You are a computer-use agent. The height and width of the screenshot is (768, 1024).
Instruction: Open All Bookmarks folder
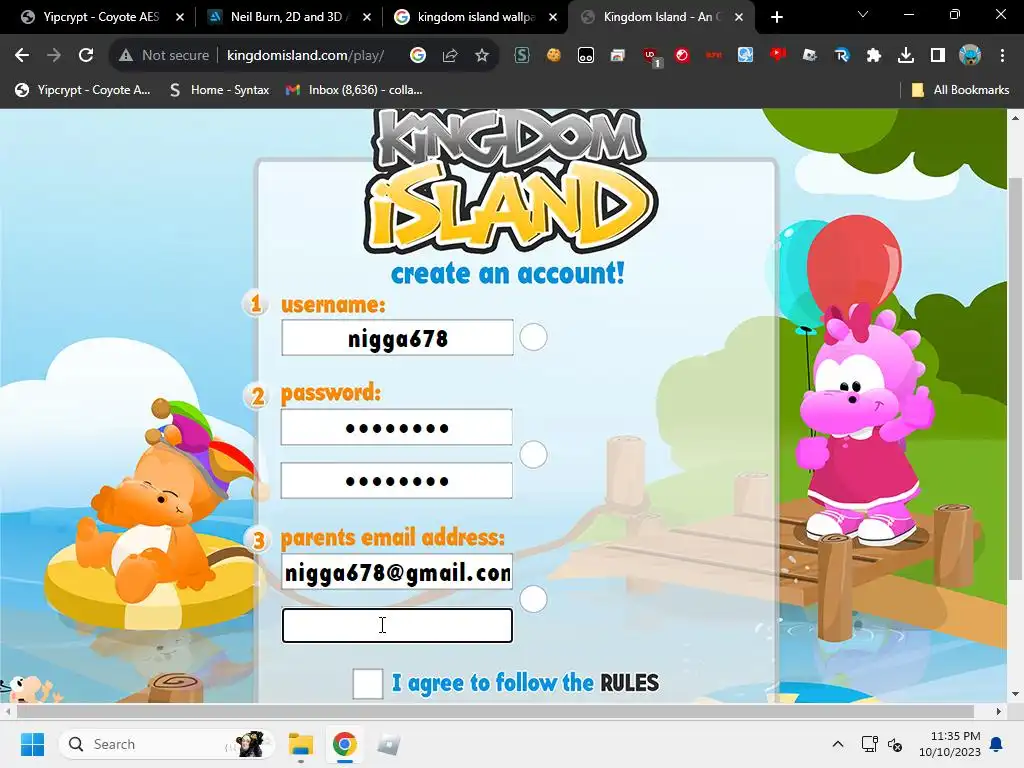(960, 90)
